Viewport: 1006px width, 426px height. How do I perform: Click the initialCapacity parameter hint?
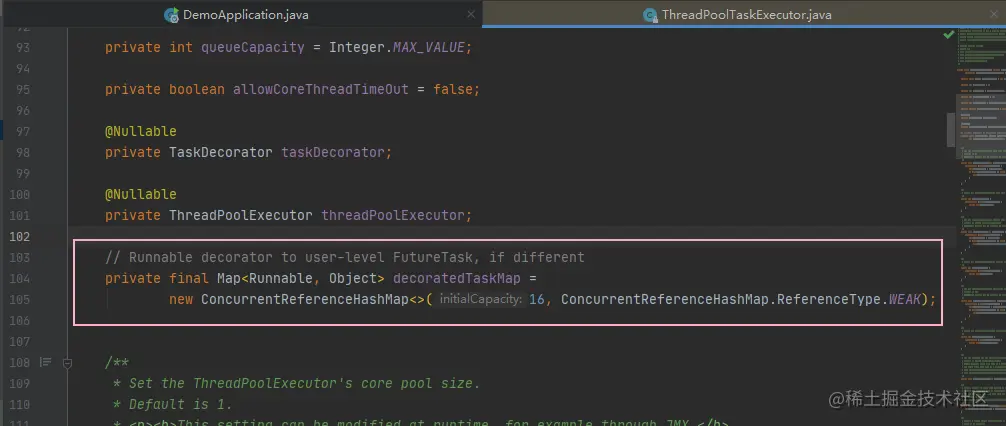[480, 300]
